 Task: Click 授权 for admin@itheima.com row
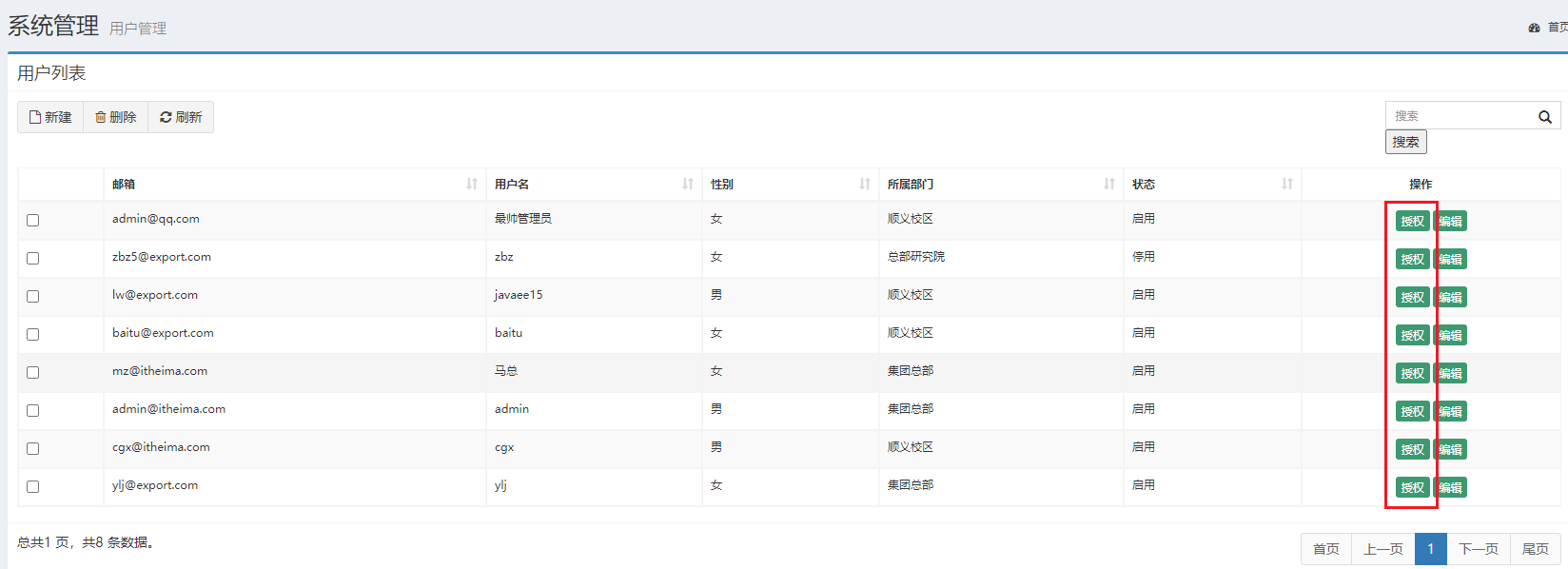1413,411
